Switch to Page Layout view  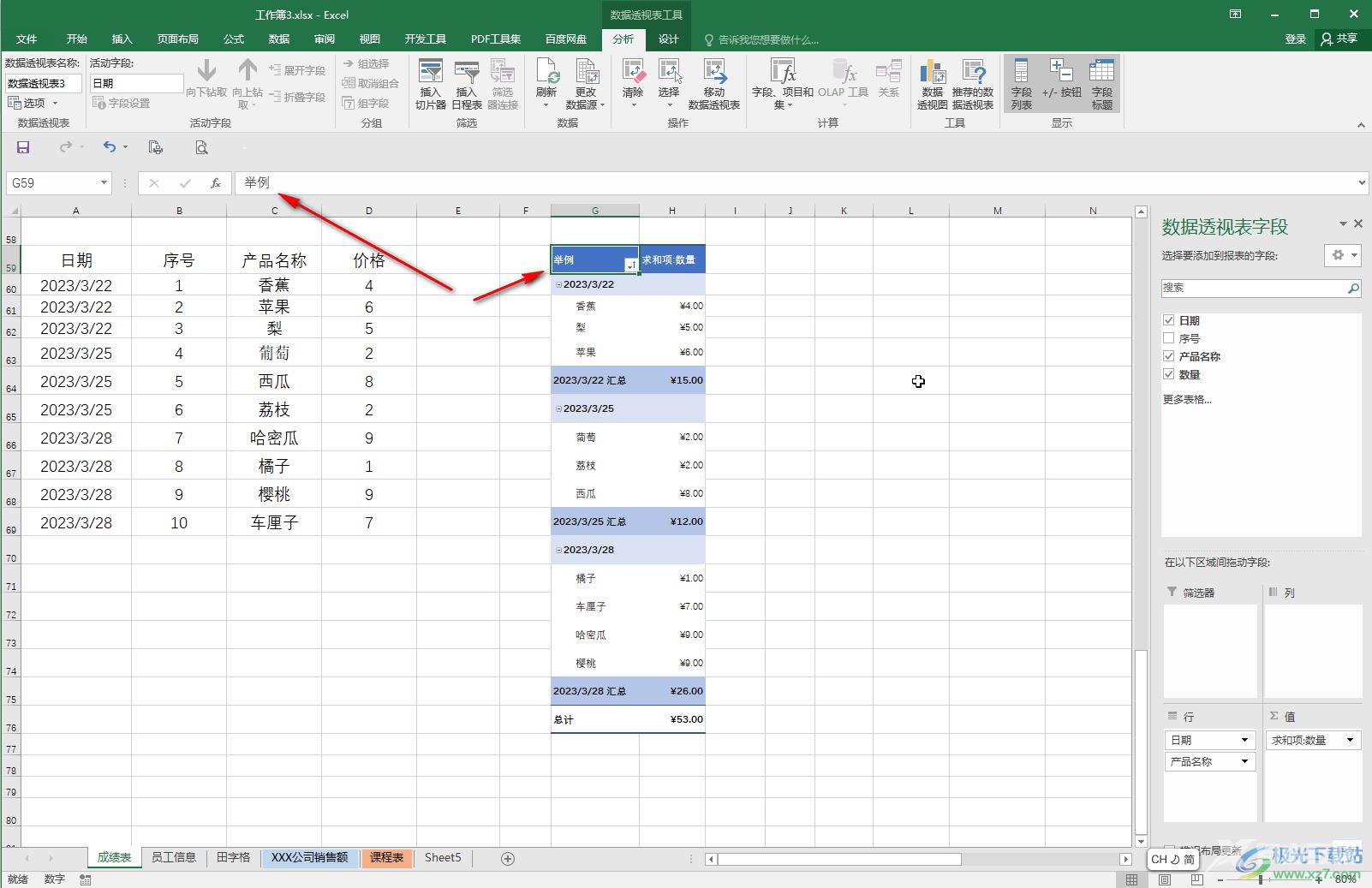click(1165, 879)
